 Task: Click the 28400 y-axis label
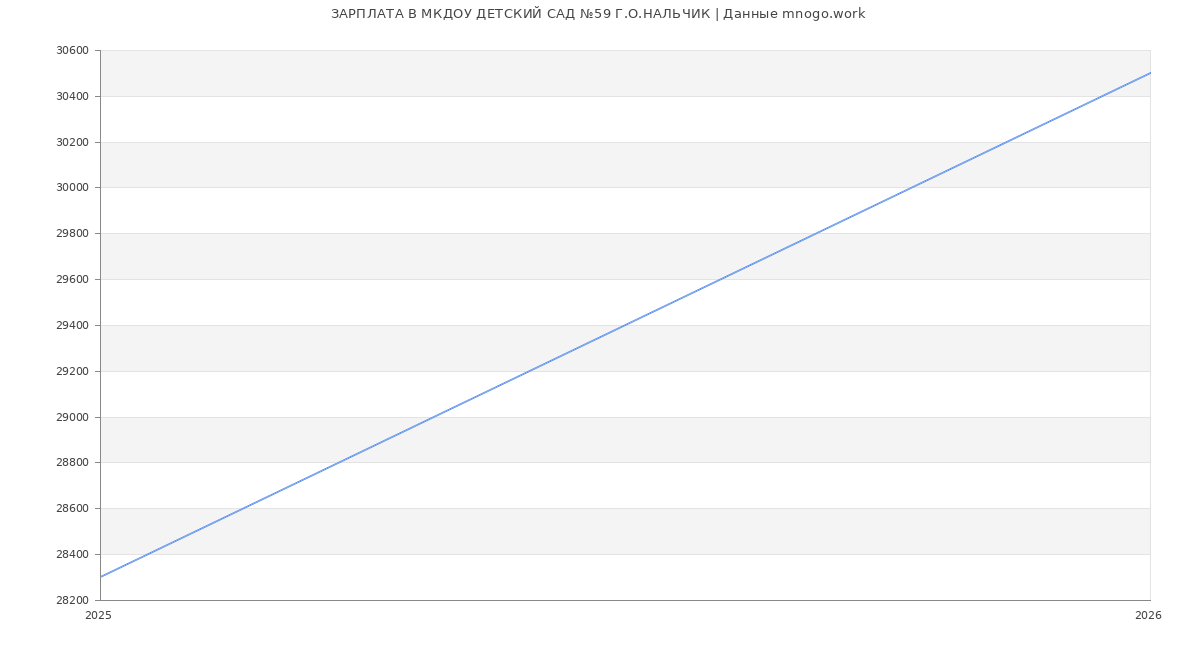[x=72, y=555]
